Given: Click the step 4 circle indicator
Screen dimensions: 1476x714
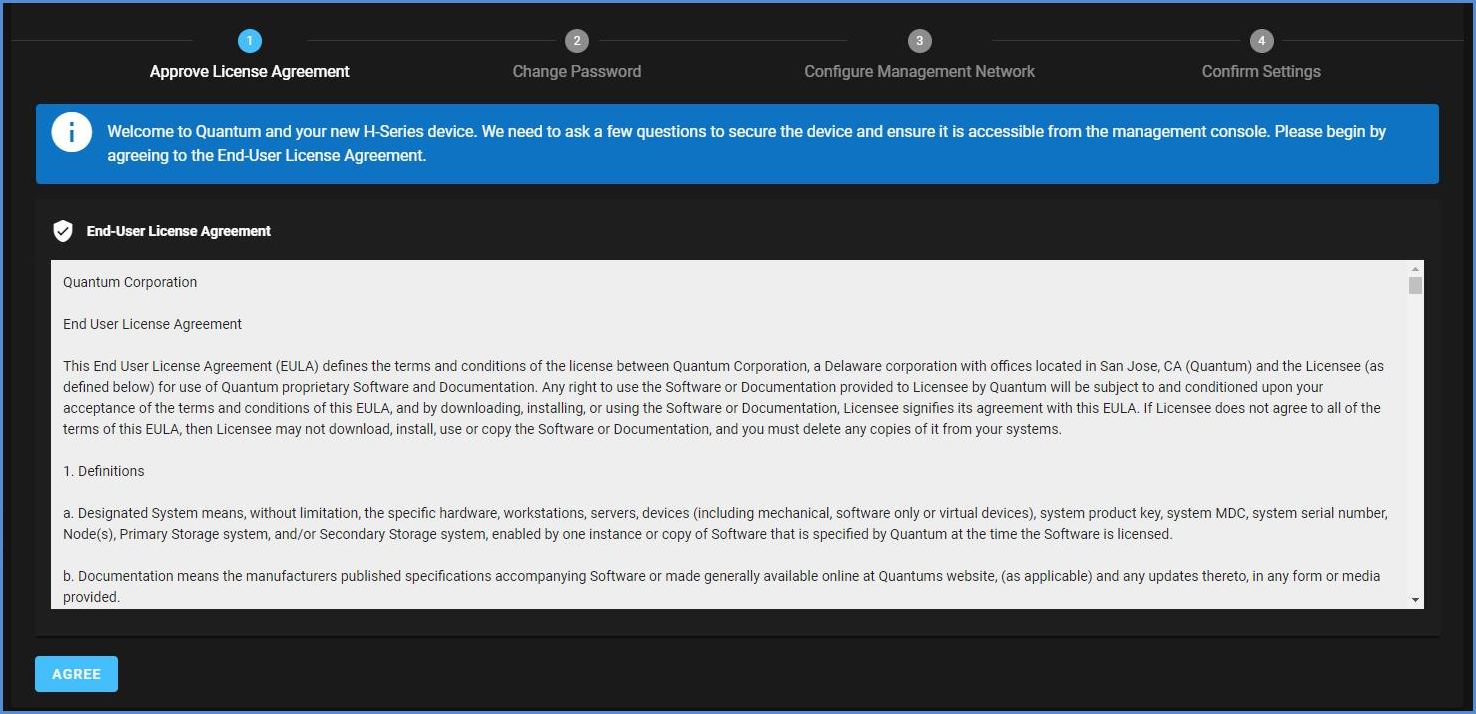Looking at the screenshot, I should point(1261,41).
